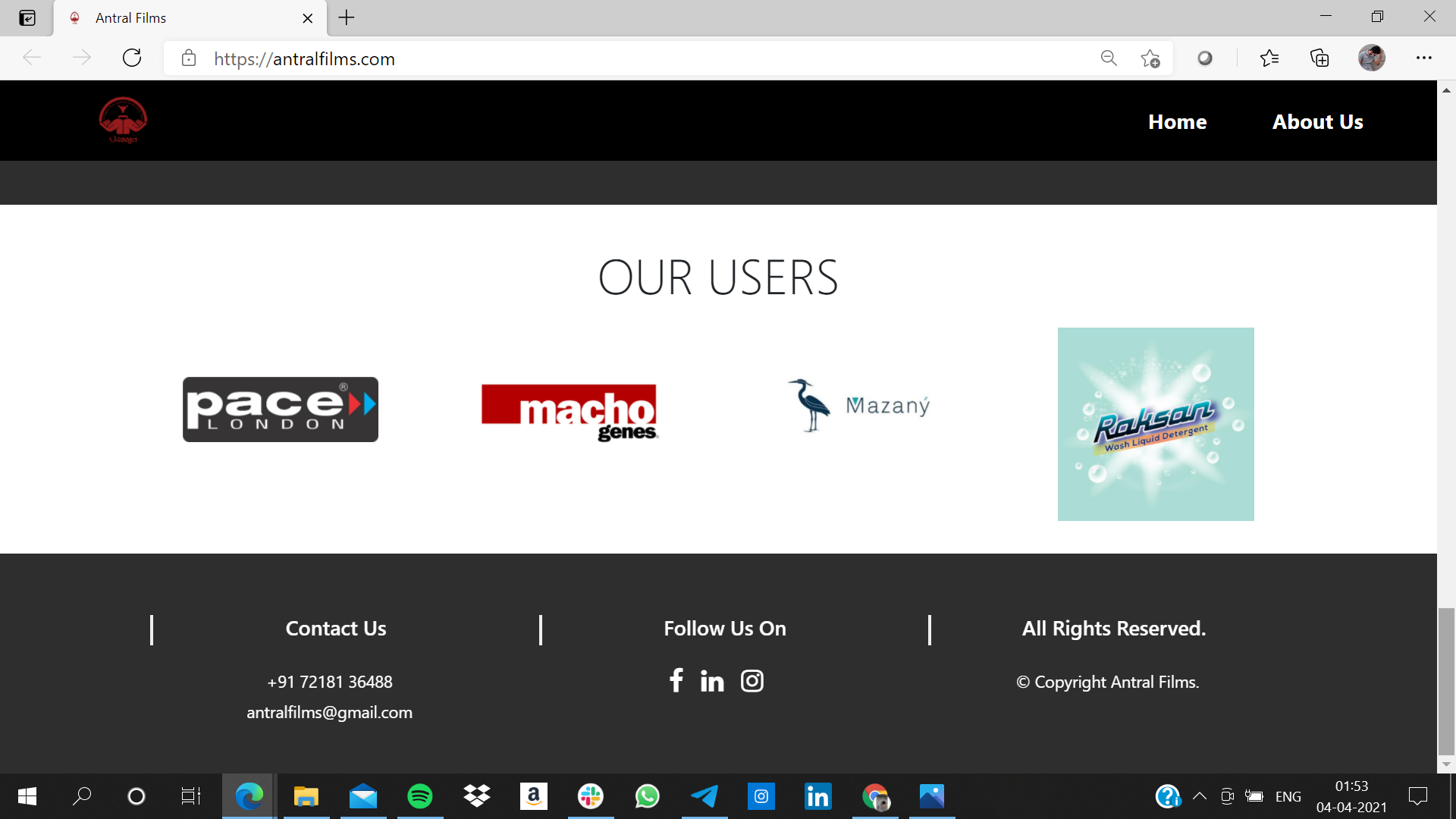Click the zoom magnifier in address bar

pos(1109,58)
